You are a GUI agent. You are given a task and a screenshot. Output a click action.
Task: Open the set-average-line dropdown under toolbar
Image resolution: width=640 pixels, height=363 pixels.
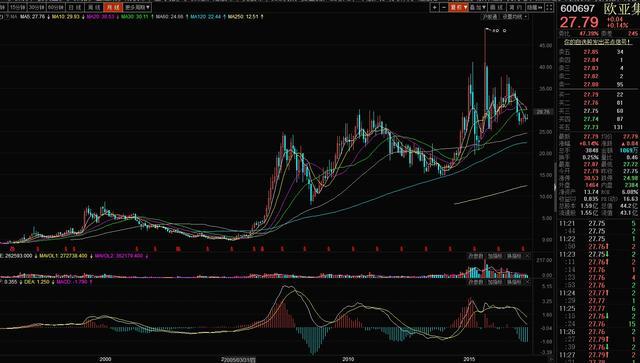[x=514, y=17]
